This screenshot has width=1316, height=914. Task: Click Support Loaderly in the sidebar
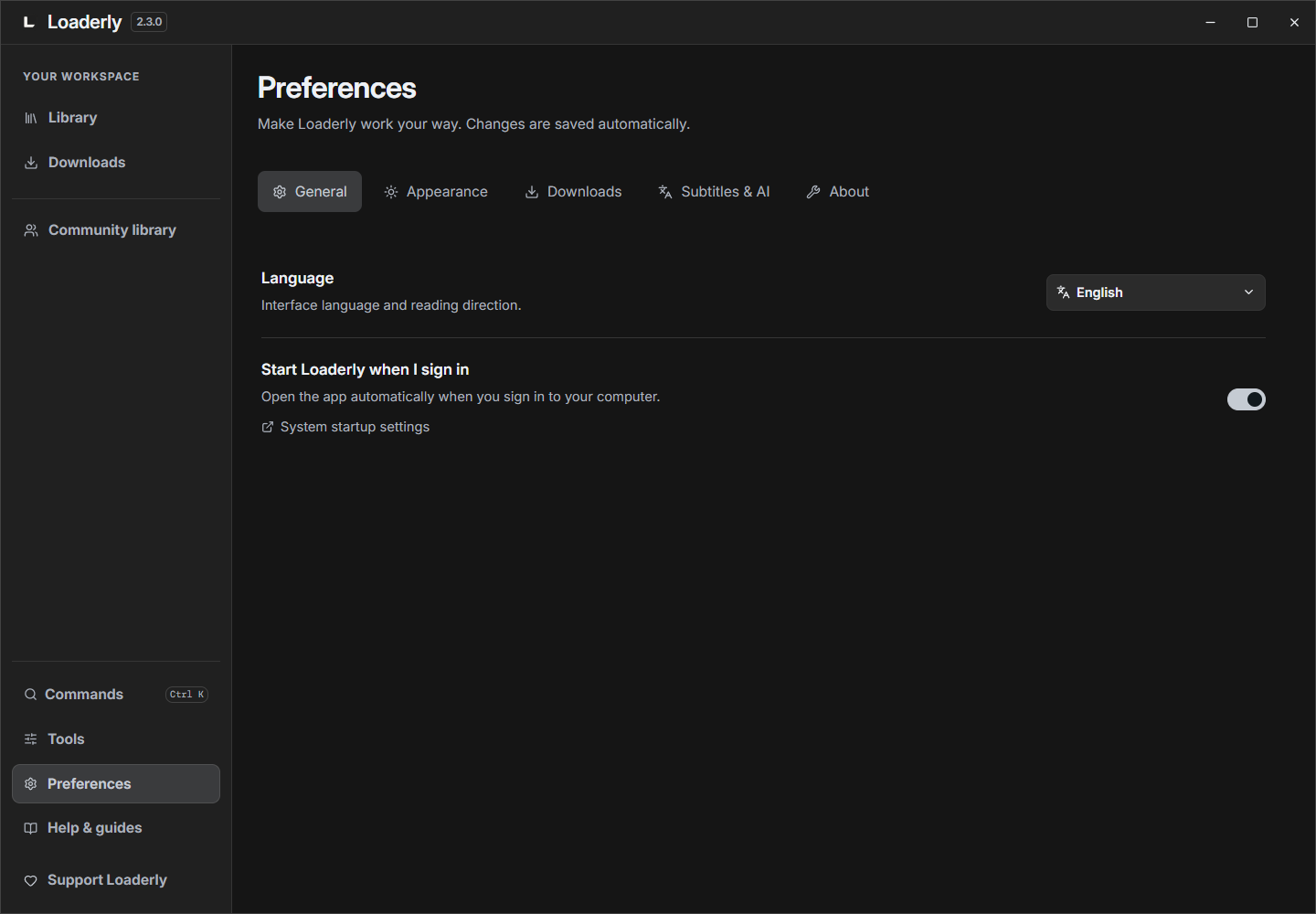116,880
